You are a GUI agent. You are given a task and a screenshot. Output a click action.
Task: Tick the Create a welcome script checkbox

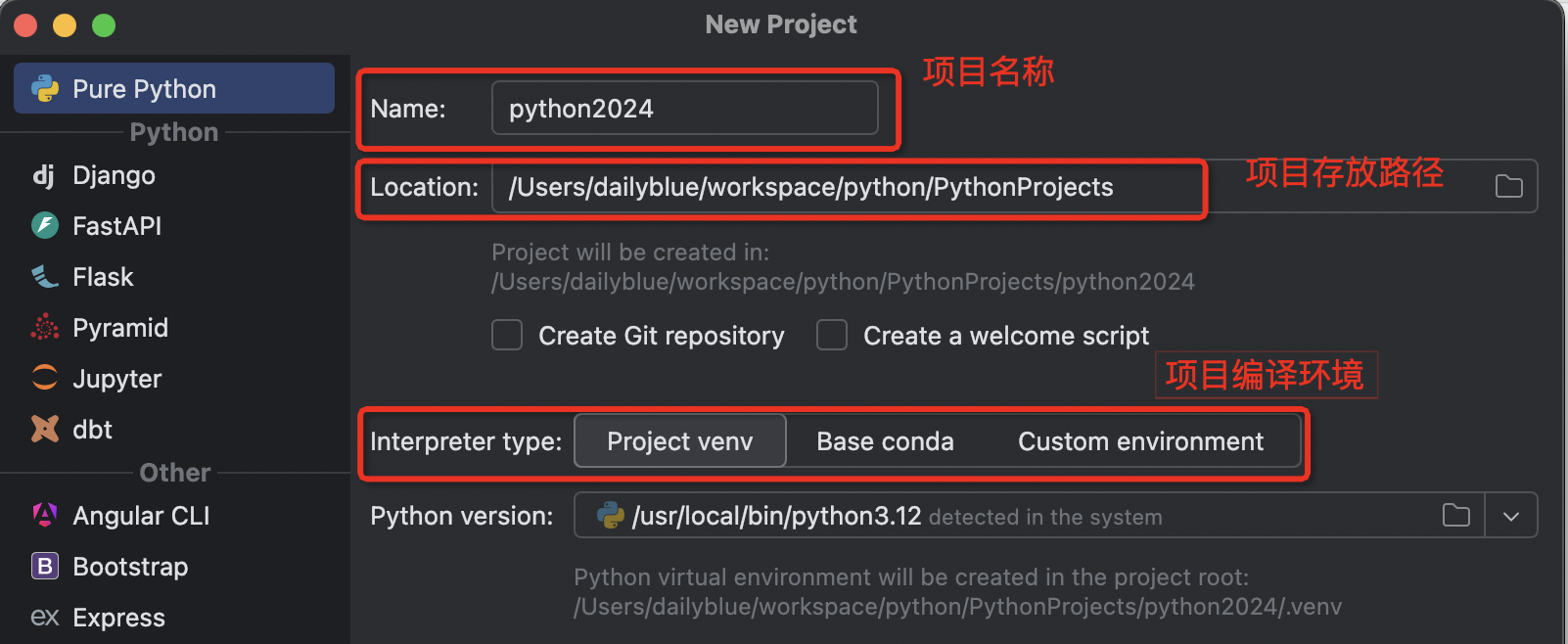click(x=832, y=336)
